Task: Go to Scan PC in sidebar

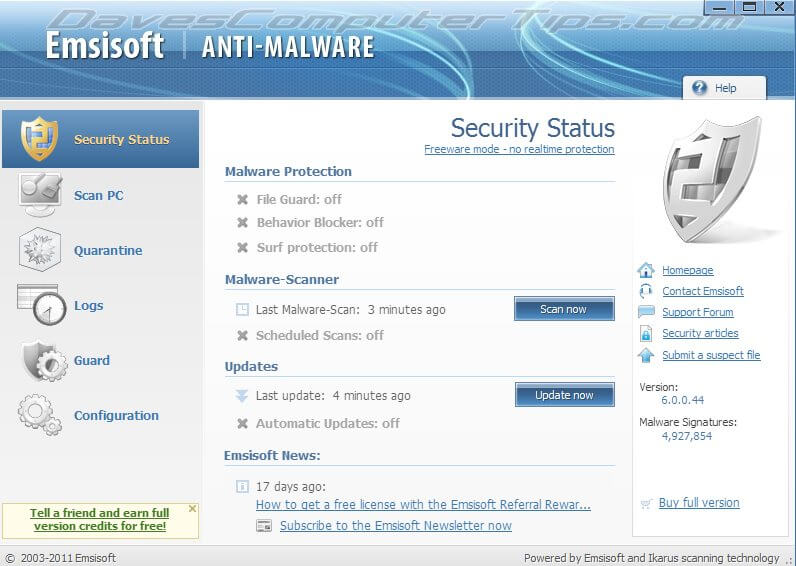Action: [99, 195]
